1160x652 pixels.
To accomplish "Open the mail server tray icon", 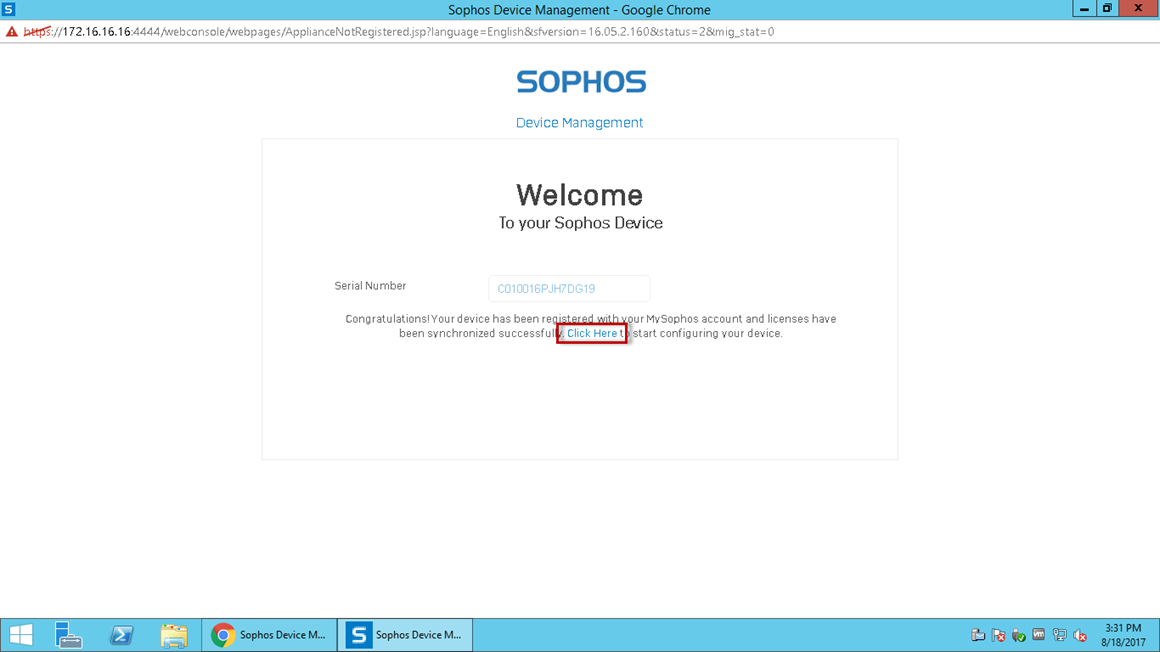I will click(978, 635).
